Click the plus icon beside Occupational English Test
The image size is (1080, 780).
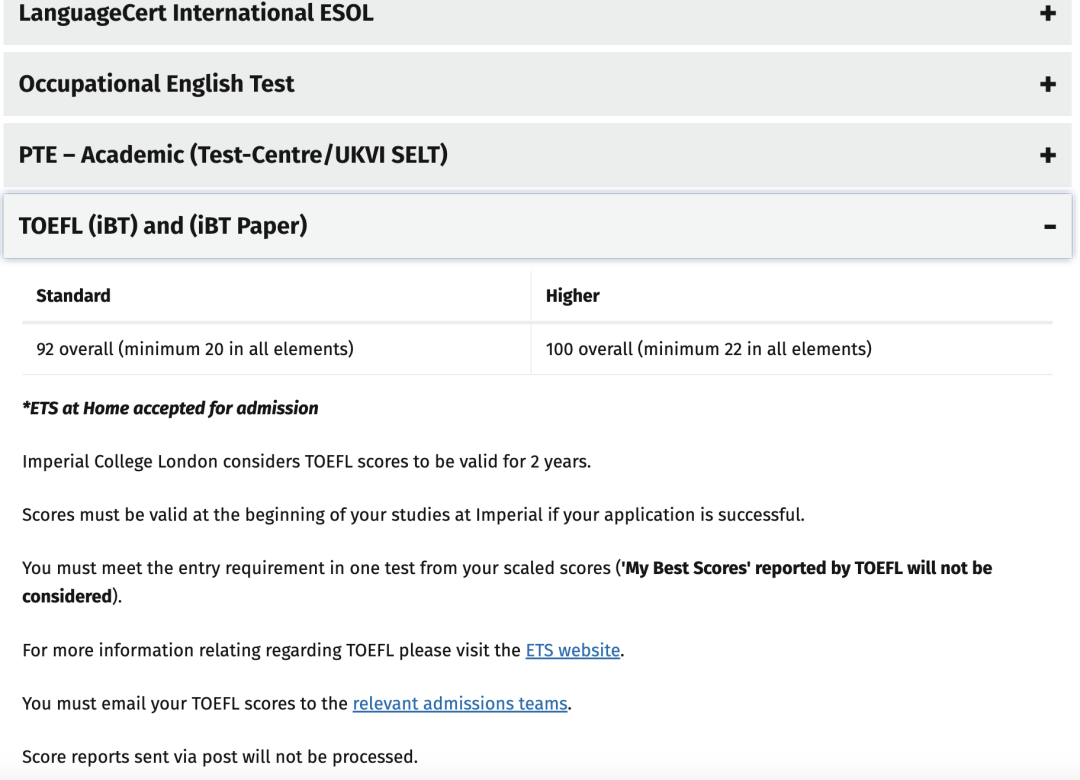tap(1048, 84)
